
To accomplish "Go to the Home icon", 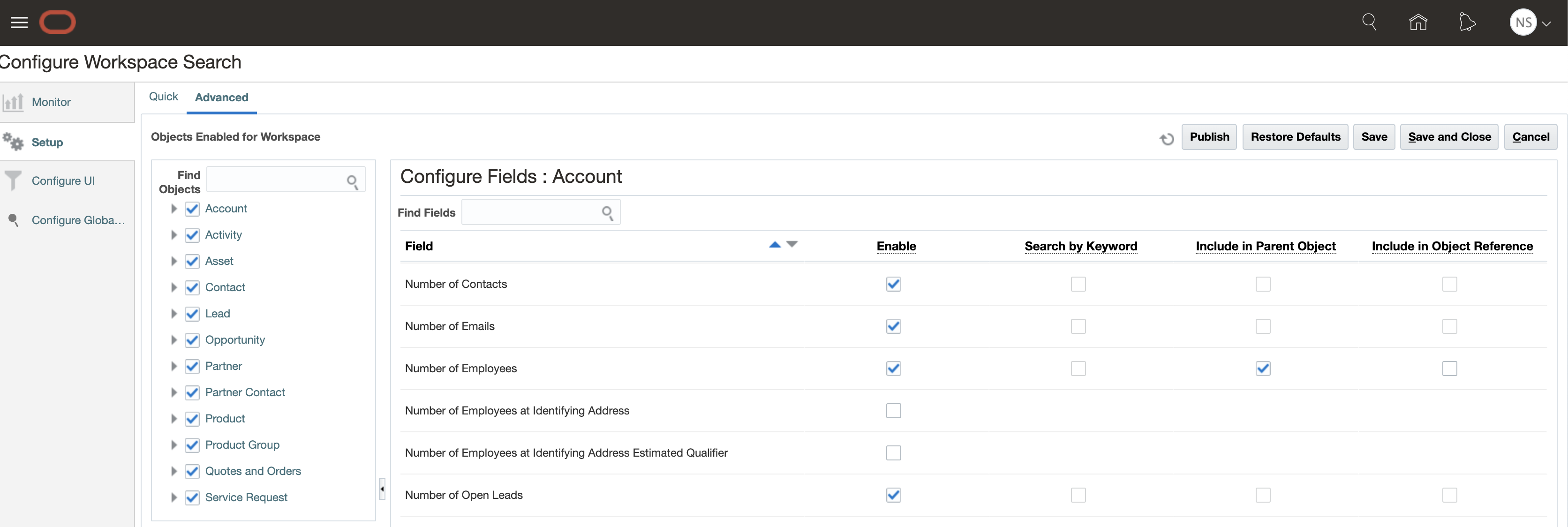I will coord(1417,23).
